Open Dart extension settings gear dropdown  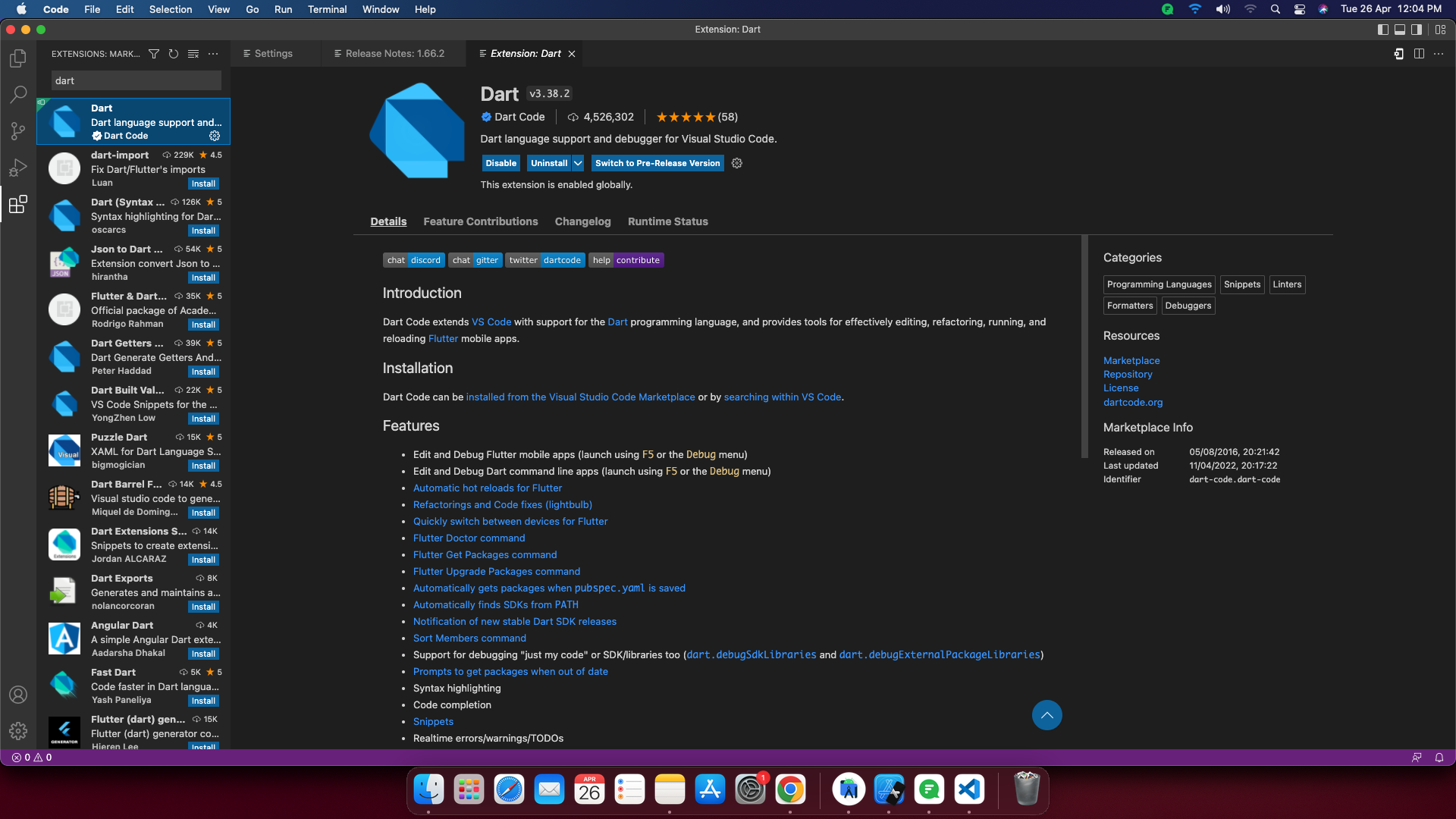point(737,163)
